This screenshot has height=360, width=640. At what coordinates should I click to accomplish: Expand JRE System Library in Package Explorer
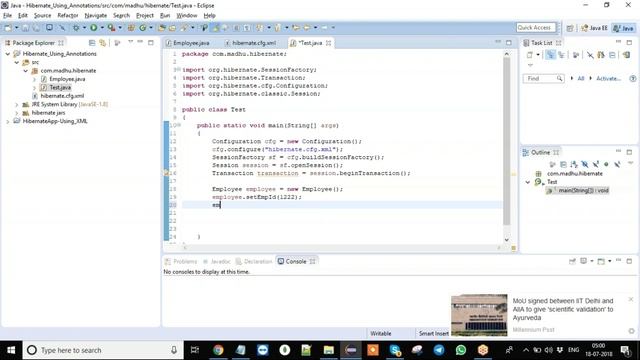pos(17,104)
